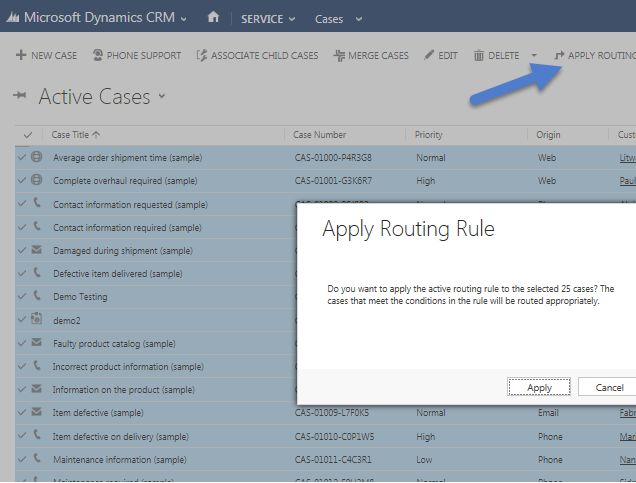Viewport: 636px width, 483px height.
Task: Click web icon for Complete overhaul required
Action: coord(37,180)
